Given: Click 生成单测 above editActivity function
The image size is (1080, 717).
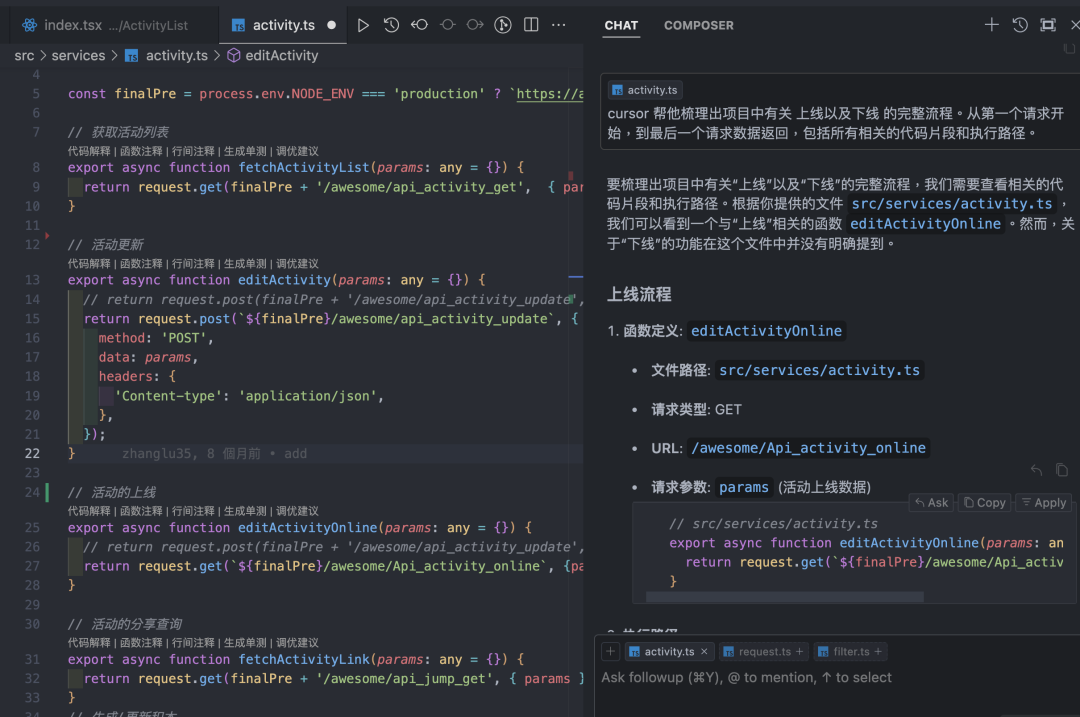Looking at the screenshot, I should [245, 264].
